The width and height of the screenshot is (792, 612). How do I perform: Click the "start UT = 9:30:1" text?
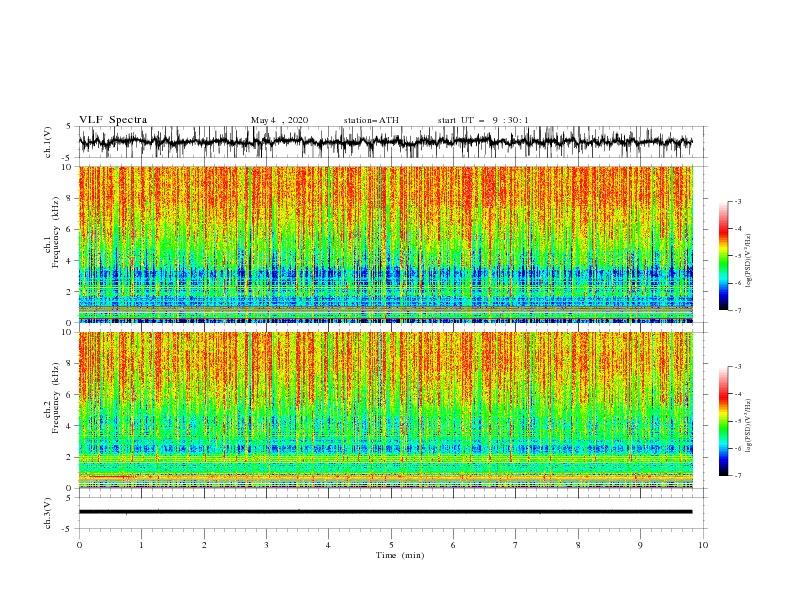pyautogui.click(x=483, y=120)
